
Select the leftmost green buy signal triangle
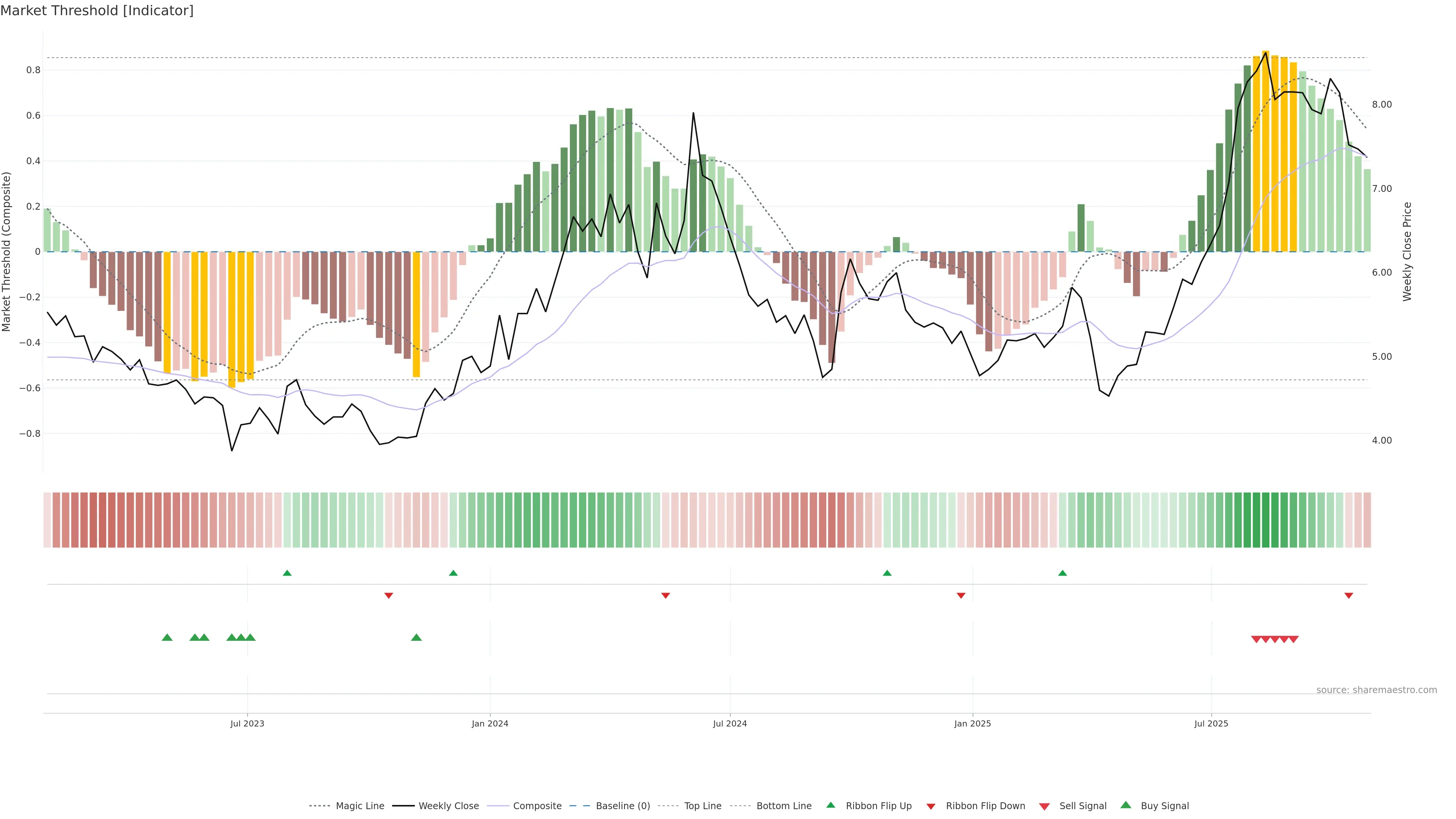167,637
